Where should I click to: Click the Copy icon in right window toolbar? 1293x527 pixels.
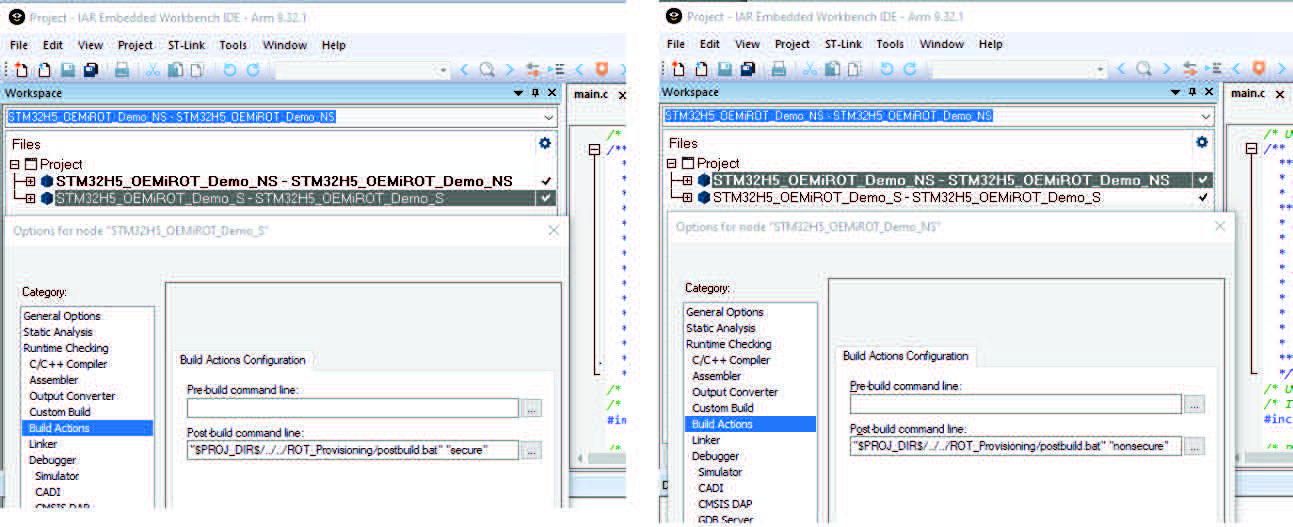[x=832, y=69]
